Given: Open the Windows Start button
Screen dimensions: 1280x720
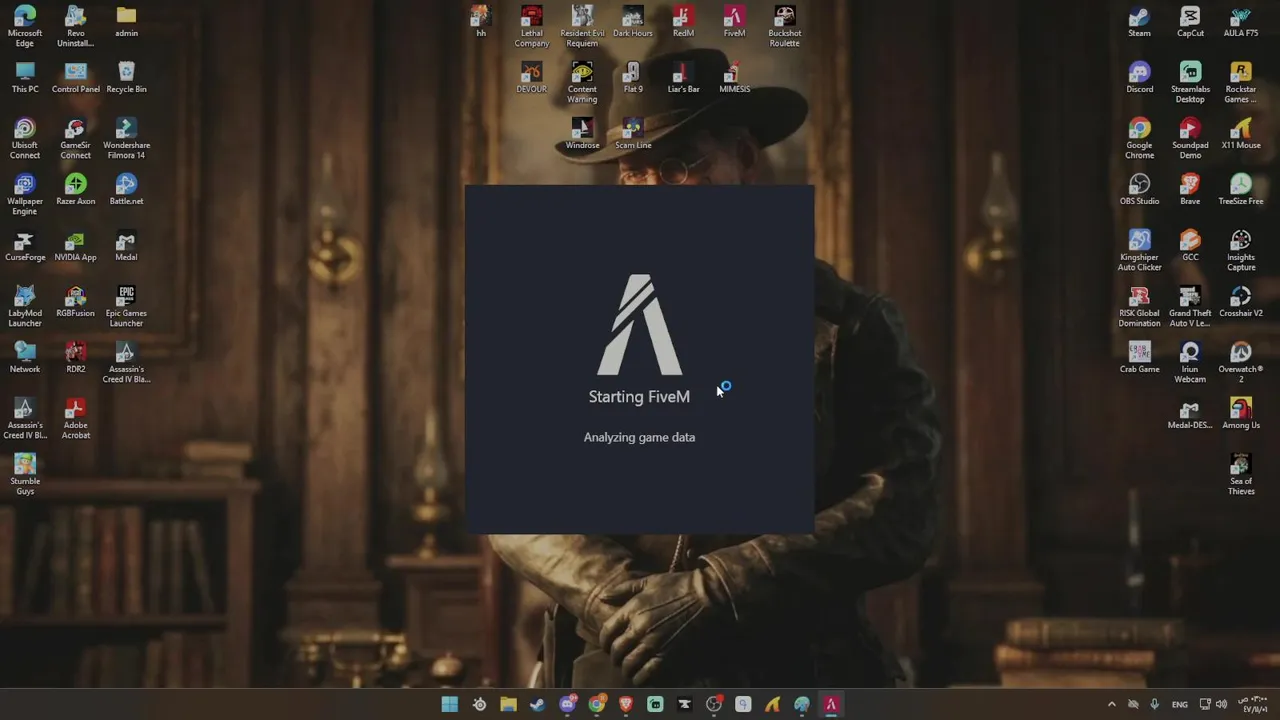Looking at the screenshot, I should (450, 704).
